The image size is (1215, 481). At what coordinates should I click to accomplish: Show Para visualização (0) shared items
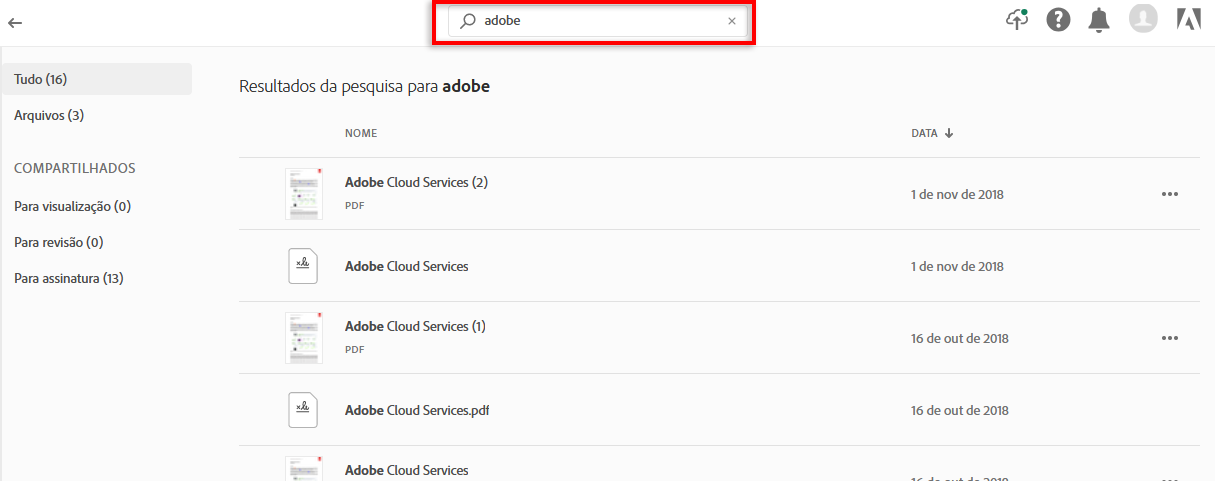pyautogui.click(x=72, y=206)
